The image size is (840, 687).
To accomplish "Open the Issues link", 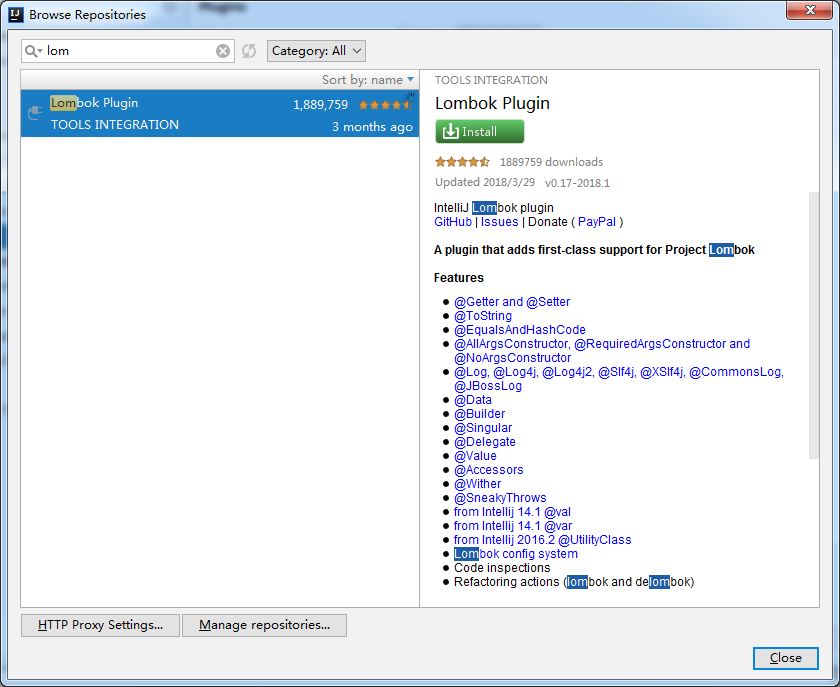I will click(499, 222).
